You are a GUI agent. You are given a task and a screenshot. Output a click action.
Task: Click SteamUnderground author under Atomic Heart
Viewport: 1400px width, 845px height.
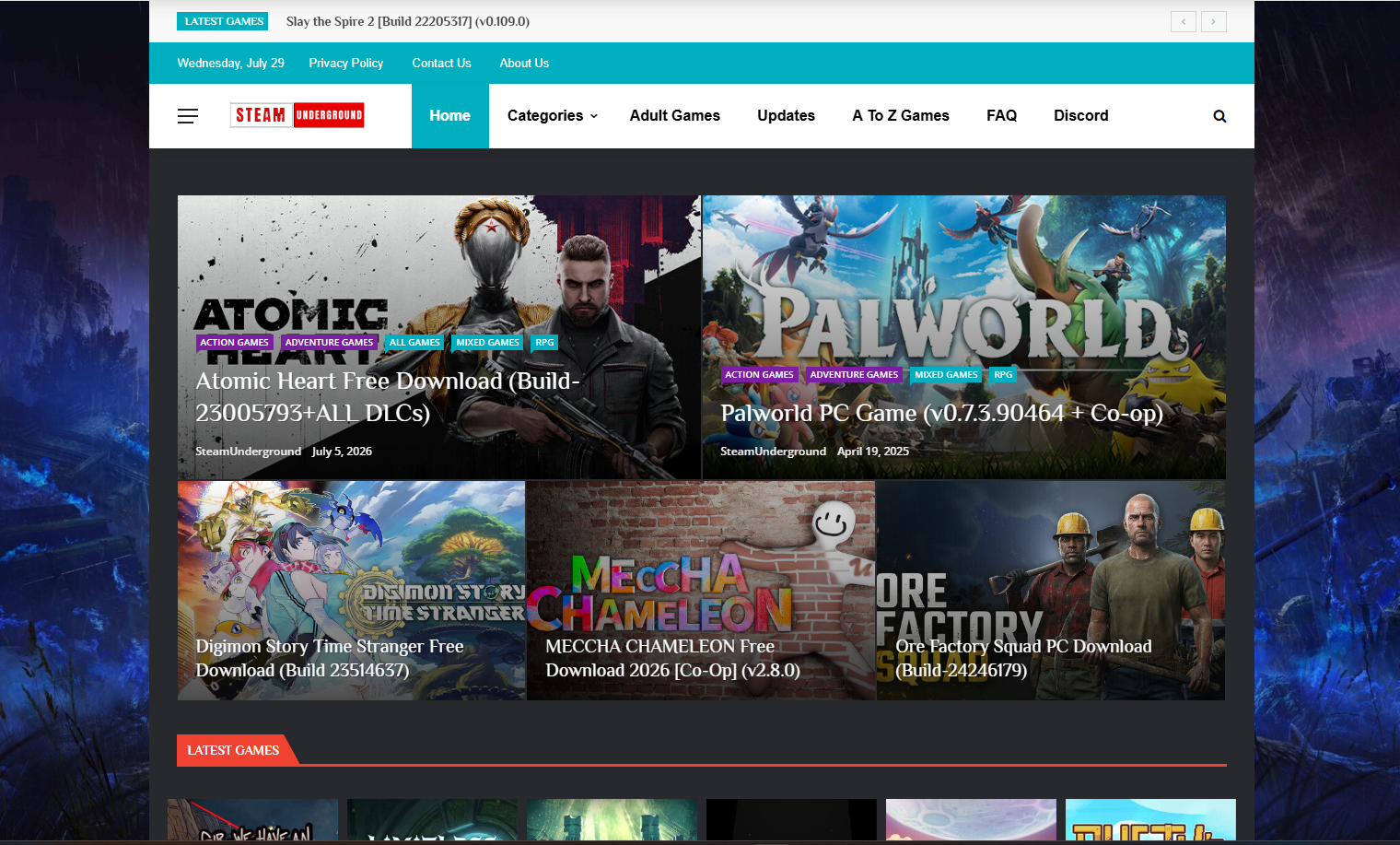(248, 452)
